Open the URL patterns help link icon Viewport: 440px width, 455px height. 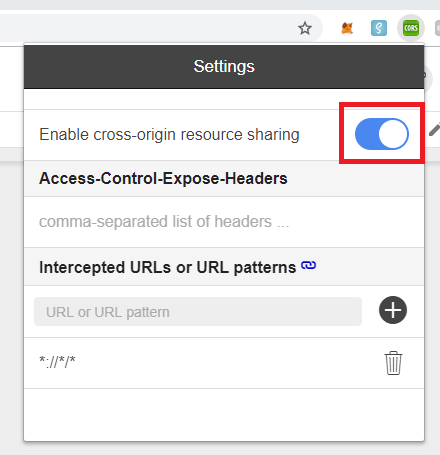tap(308, 265)
